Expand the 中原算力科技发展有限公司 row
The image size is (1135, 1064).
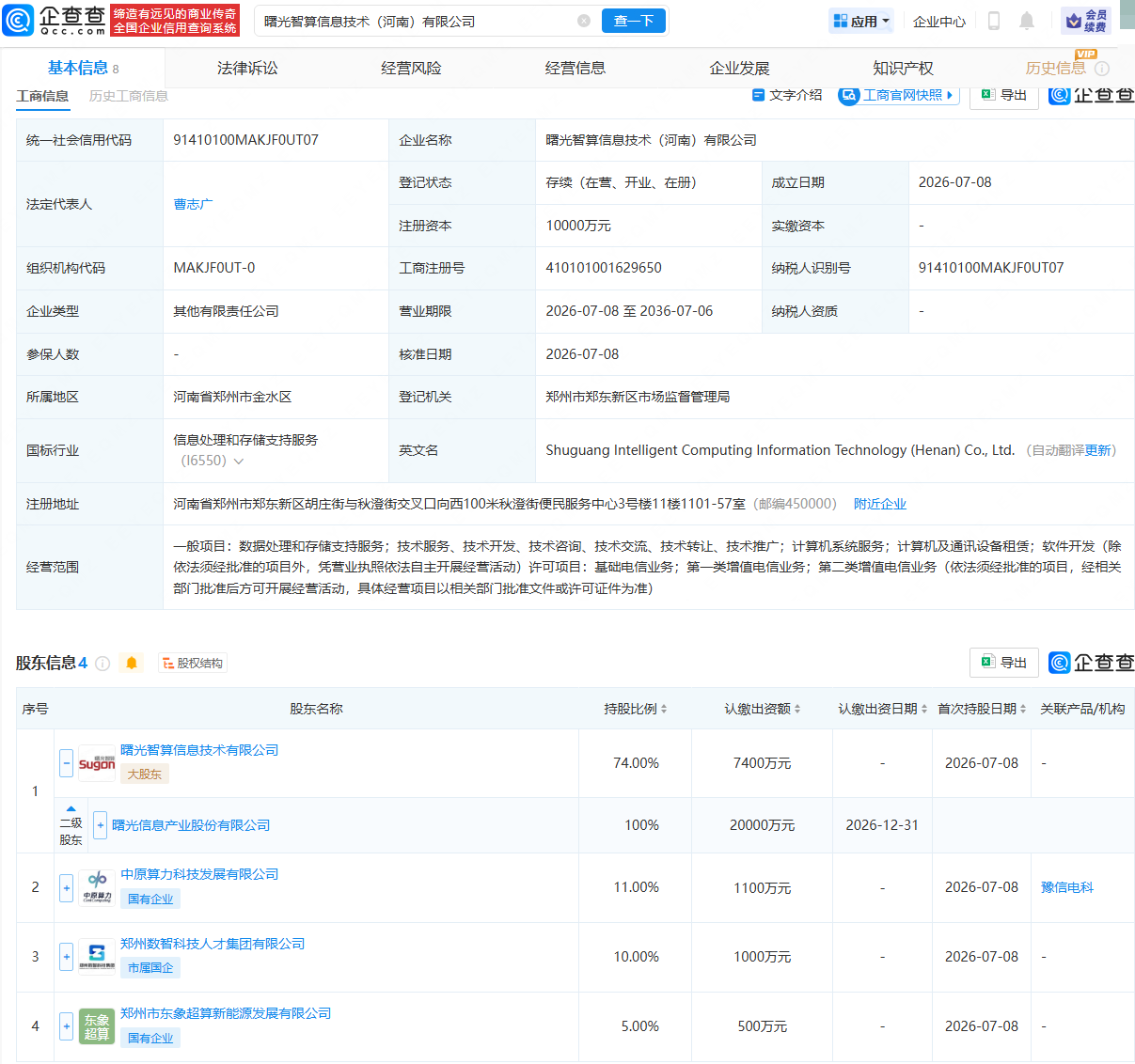pyautogui.click(x=66, y=887)
